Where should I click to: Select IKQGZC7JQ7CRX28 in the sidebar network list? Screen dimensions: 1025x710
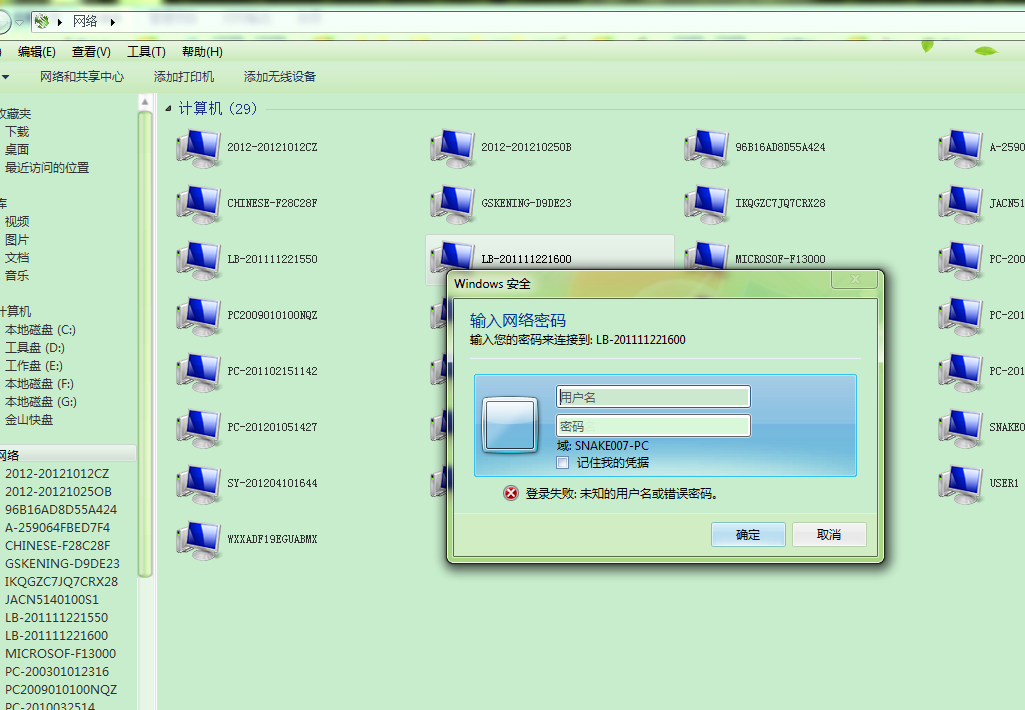61,582
